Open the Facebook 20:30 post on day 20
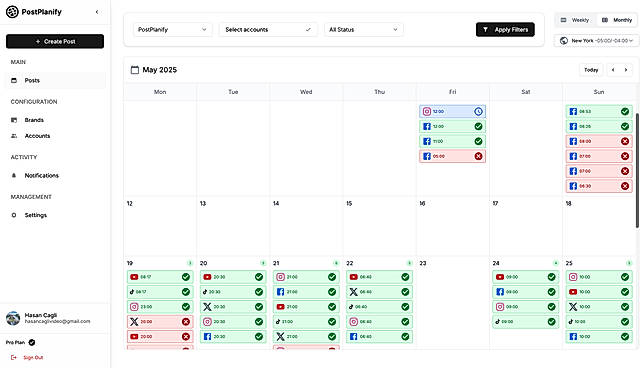 [x=233, y=336]
